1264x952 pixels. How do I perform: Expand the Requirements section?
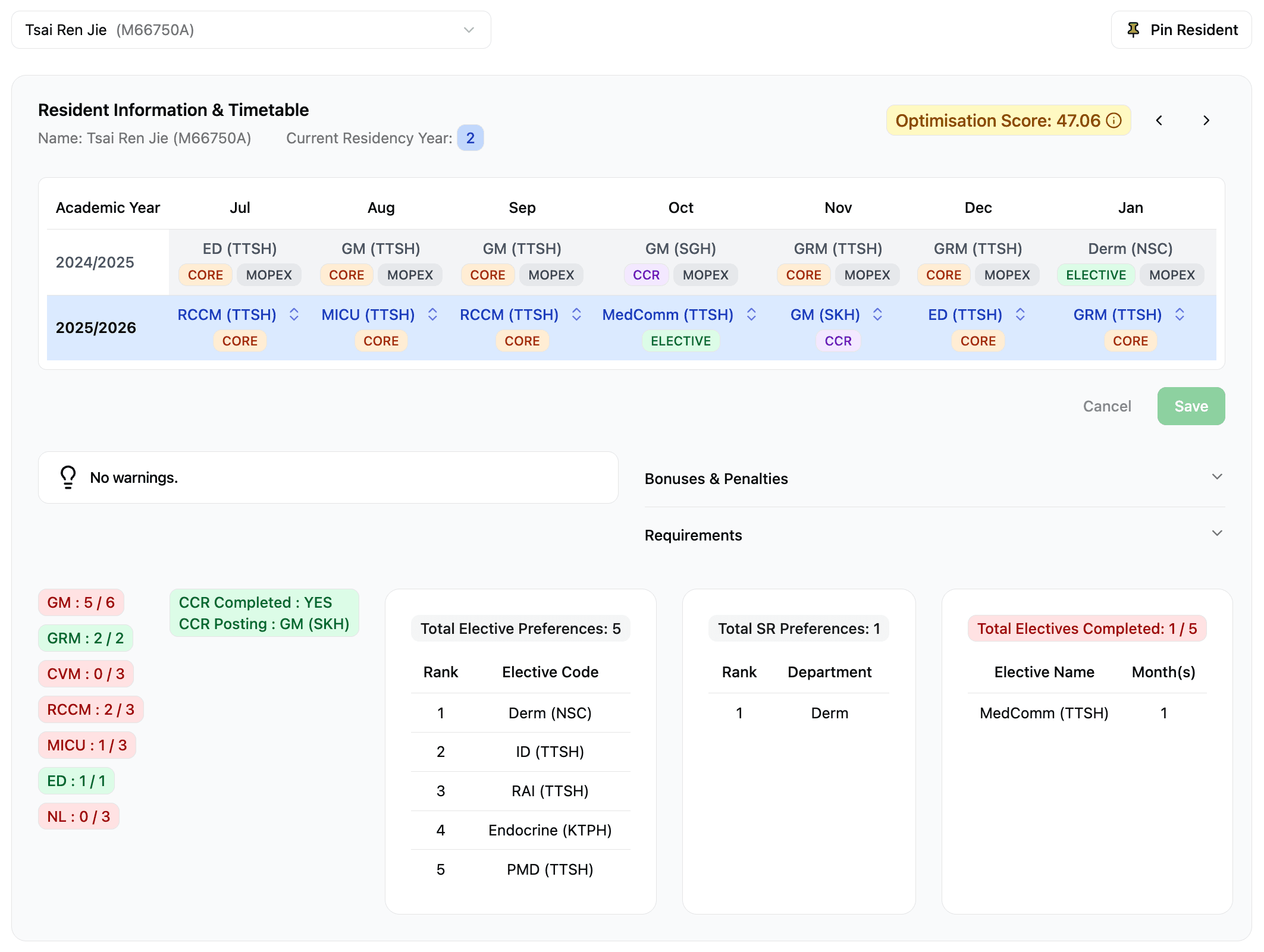pyautogui.click(x=934, y=535)
